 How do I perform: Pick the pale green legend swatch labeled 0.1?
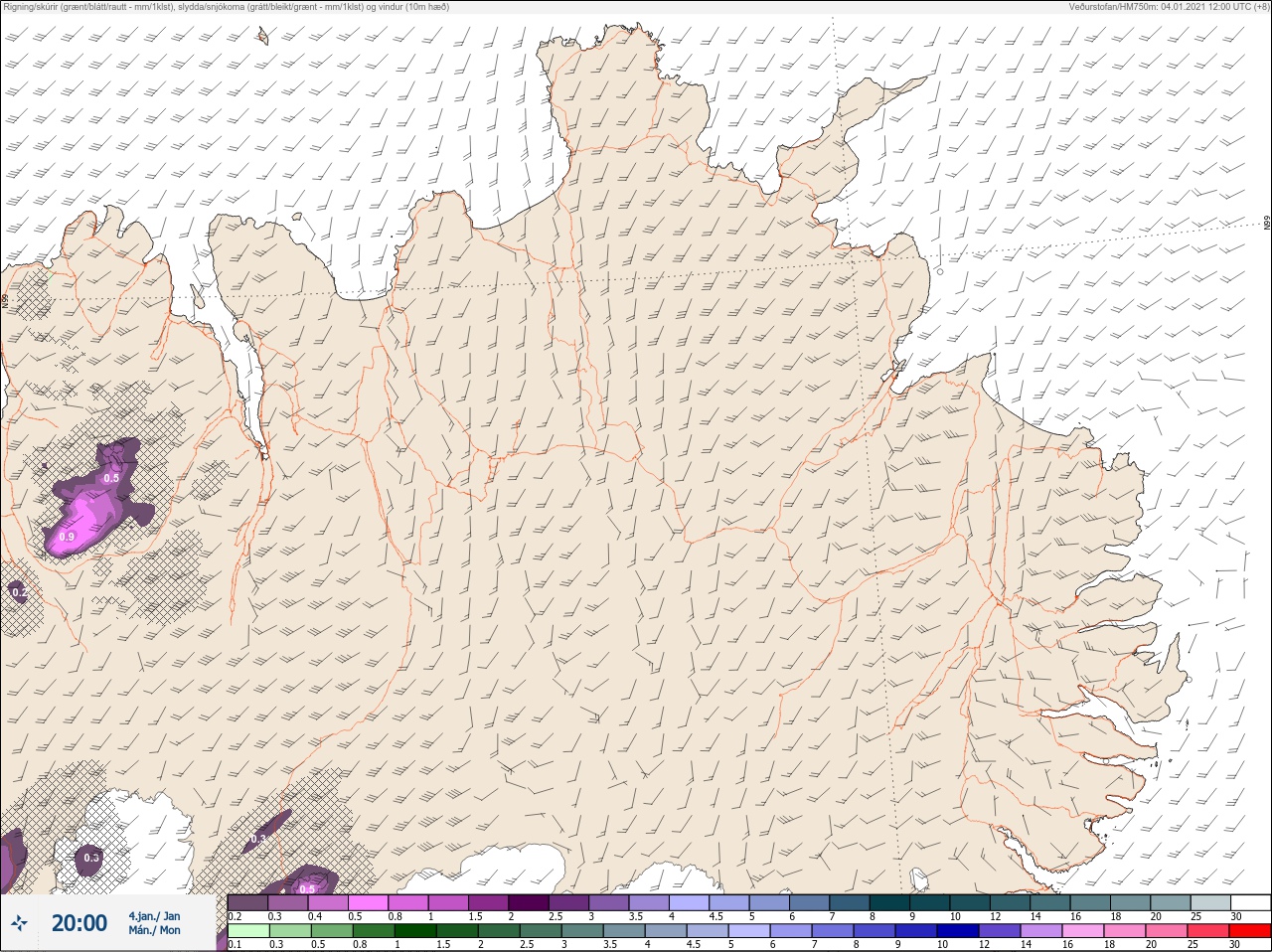247,931
